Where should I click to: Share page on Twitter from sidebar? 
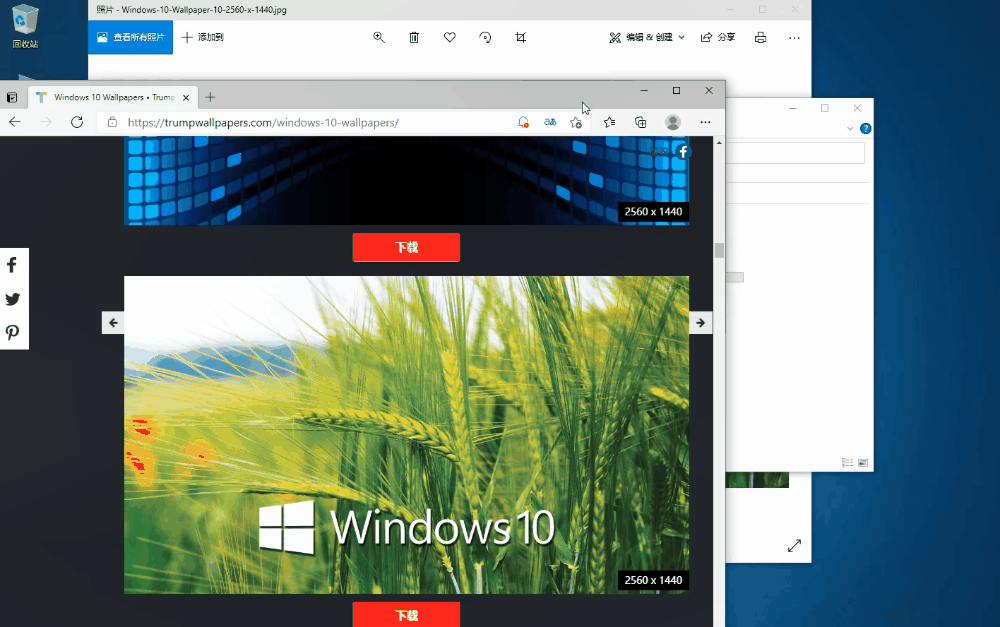click(12, 299)
